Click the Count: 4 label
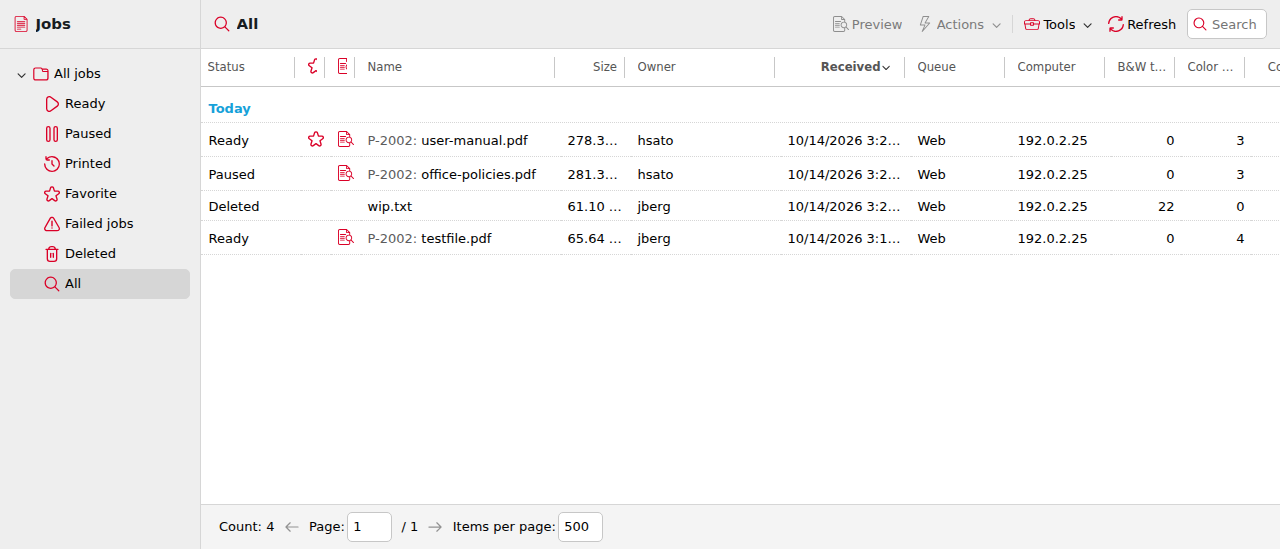Screen dimensions: 1280x549 point(247,527)
